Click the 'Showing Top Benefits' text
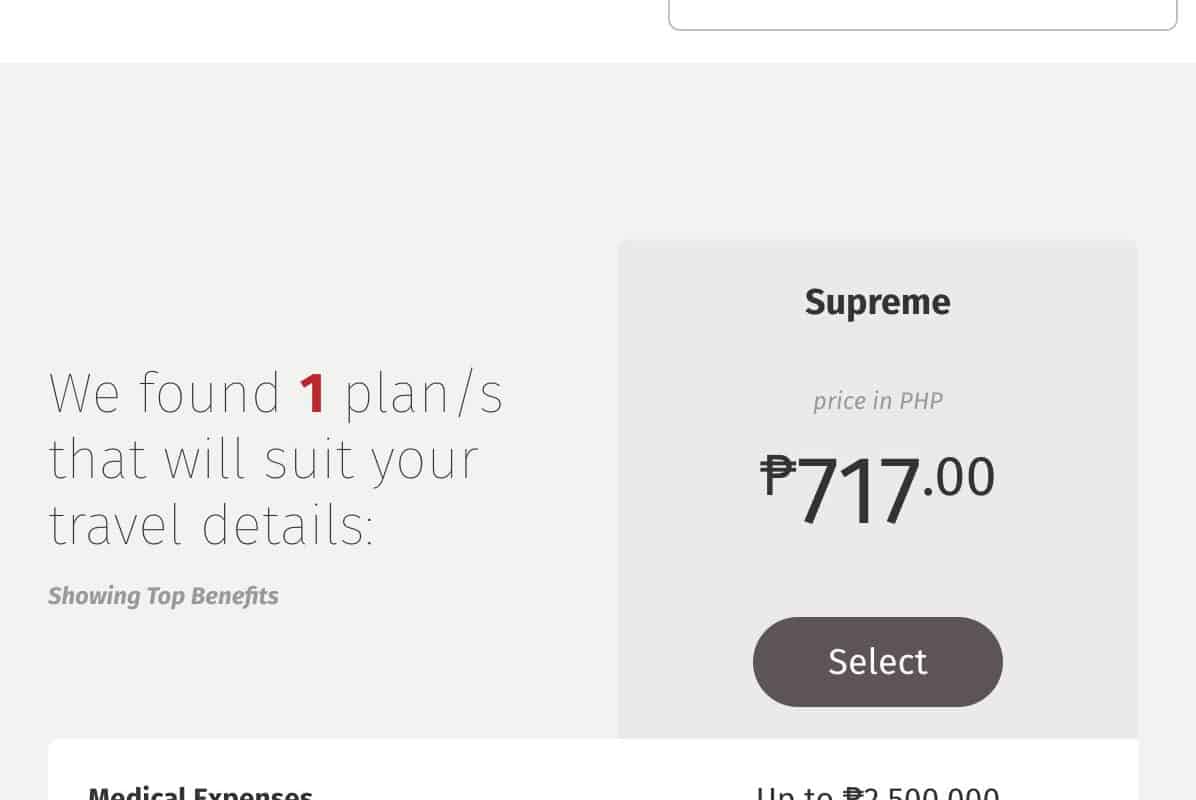The image size is (1196, 800). pyautogui.click(x=163, y=596)
